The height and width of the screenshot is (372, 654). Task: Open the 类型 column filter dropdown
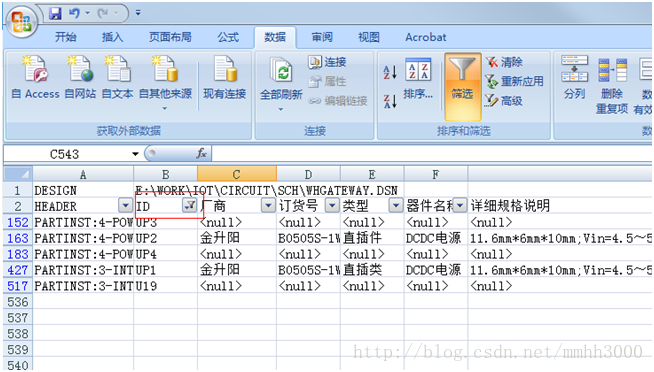point(395,206)
